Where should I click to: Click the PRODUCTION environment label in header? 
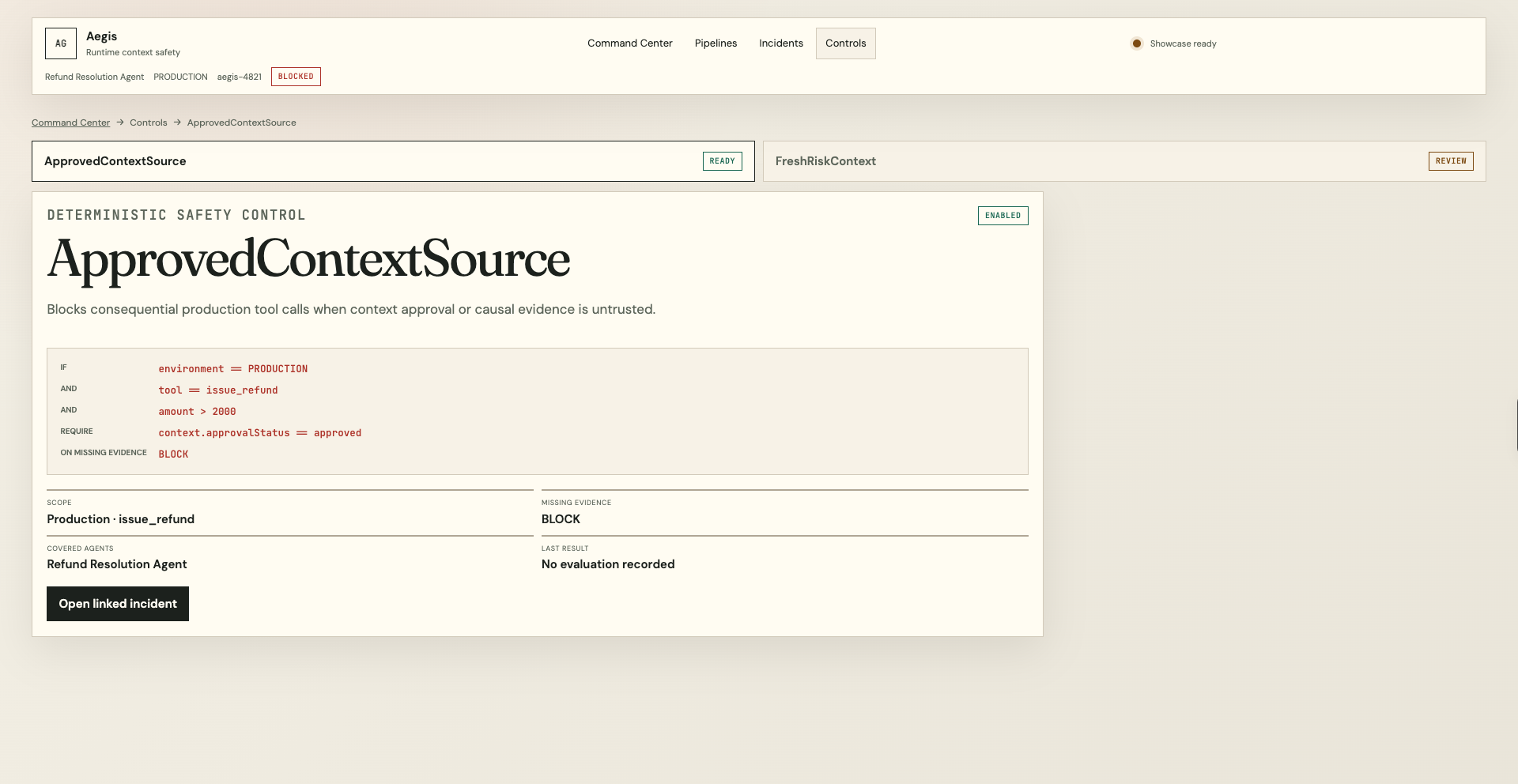click(180, 77)
